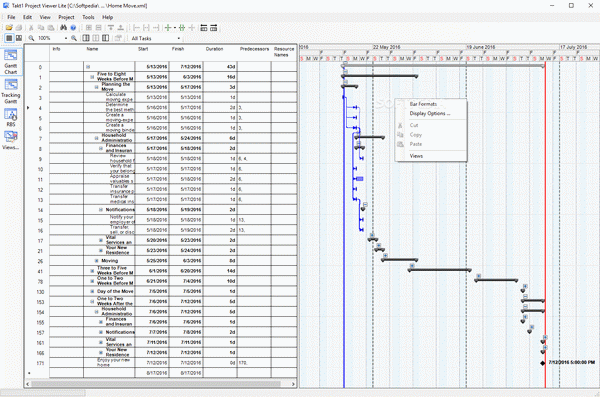Click the Duration column header
The image size is (600, 397).
(x=214, y=49)
